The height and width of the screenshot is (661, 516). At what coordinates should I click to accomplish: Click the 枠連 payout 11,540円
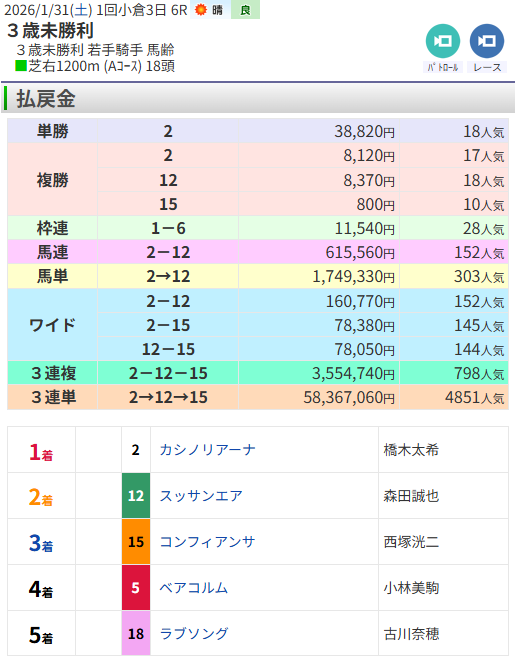click(365, 228)
